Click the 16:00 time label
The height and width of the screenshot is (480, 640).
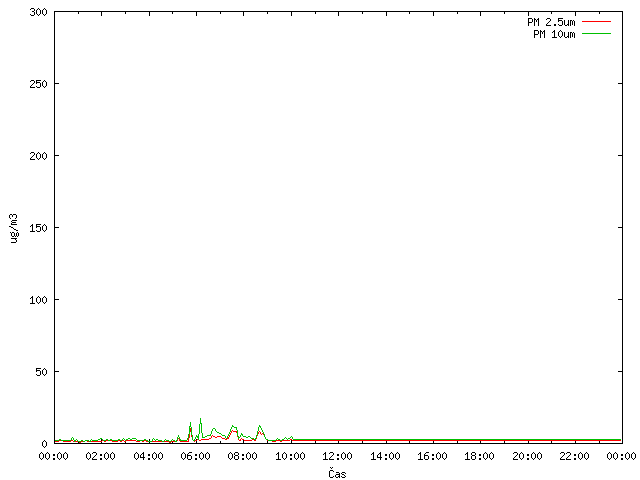[x=432, y=456]
